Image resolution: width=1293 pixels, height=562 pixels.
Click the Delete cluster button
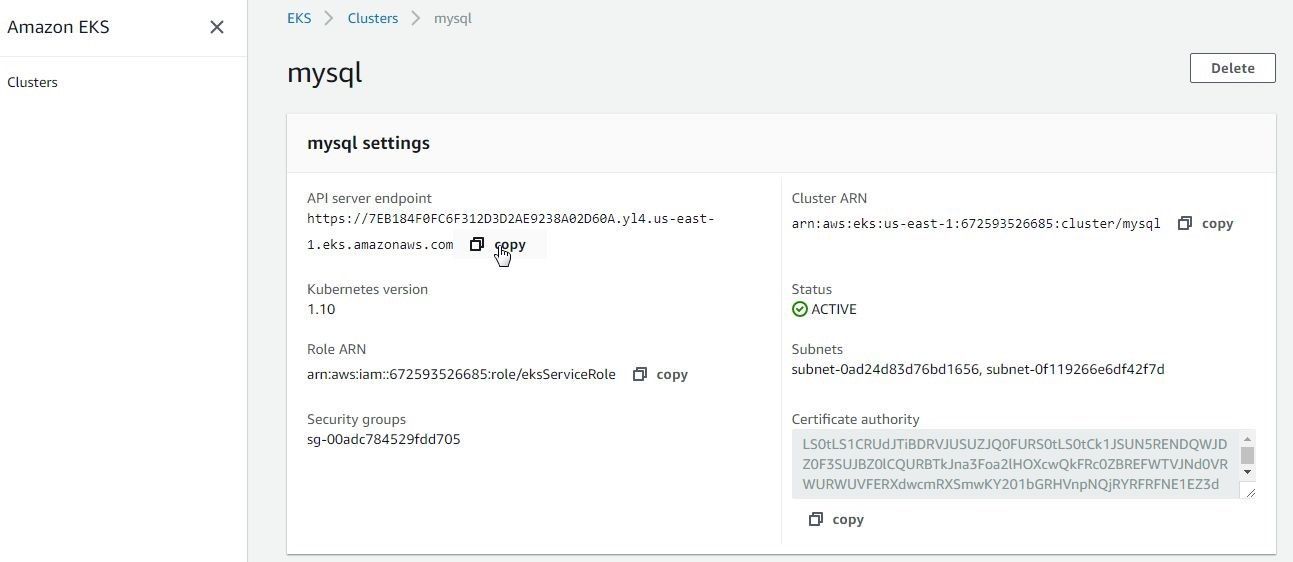(1232, 68)
